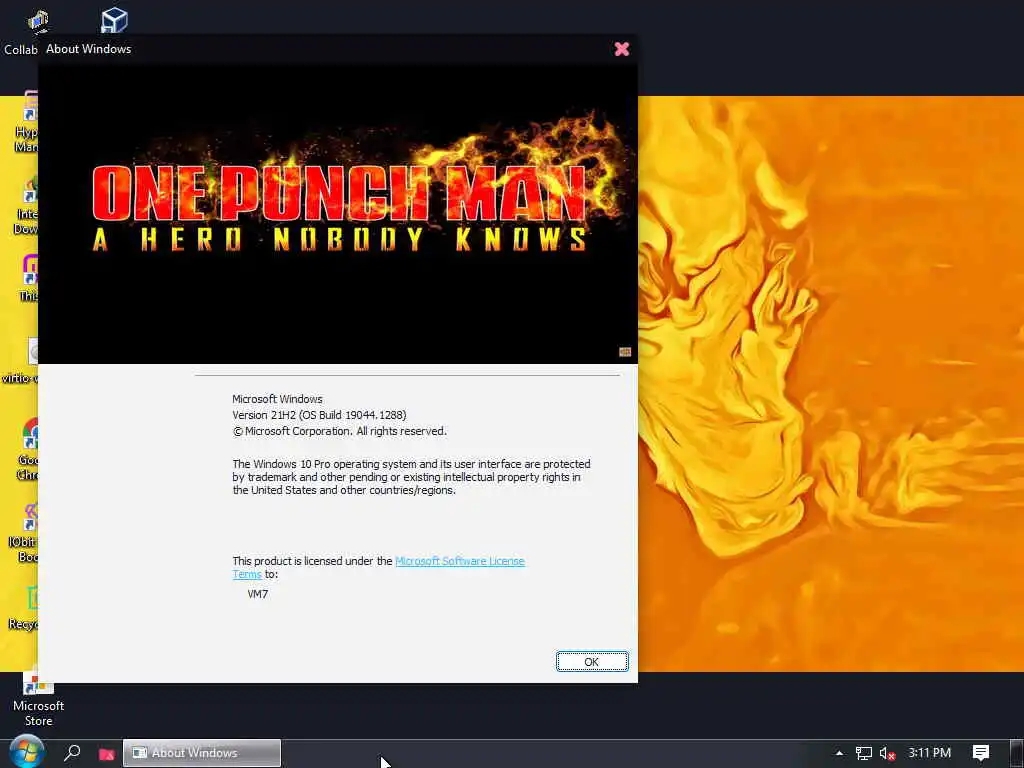This screenshot has height=768, width=1024.
Task: Select the Hyper-V Manager desktop shortcut
Action: pyautogui.click(x=27, y=122)
